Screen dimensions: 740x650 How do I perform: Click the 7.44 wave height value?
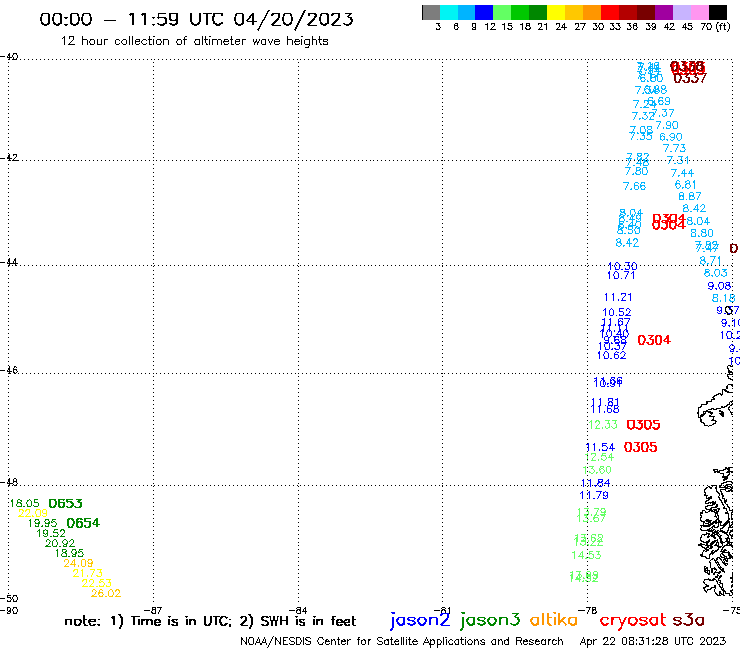[x=682, y=173]
